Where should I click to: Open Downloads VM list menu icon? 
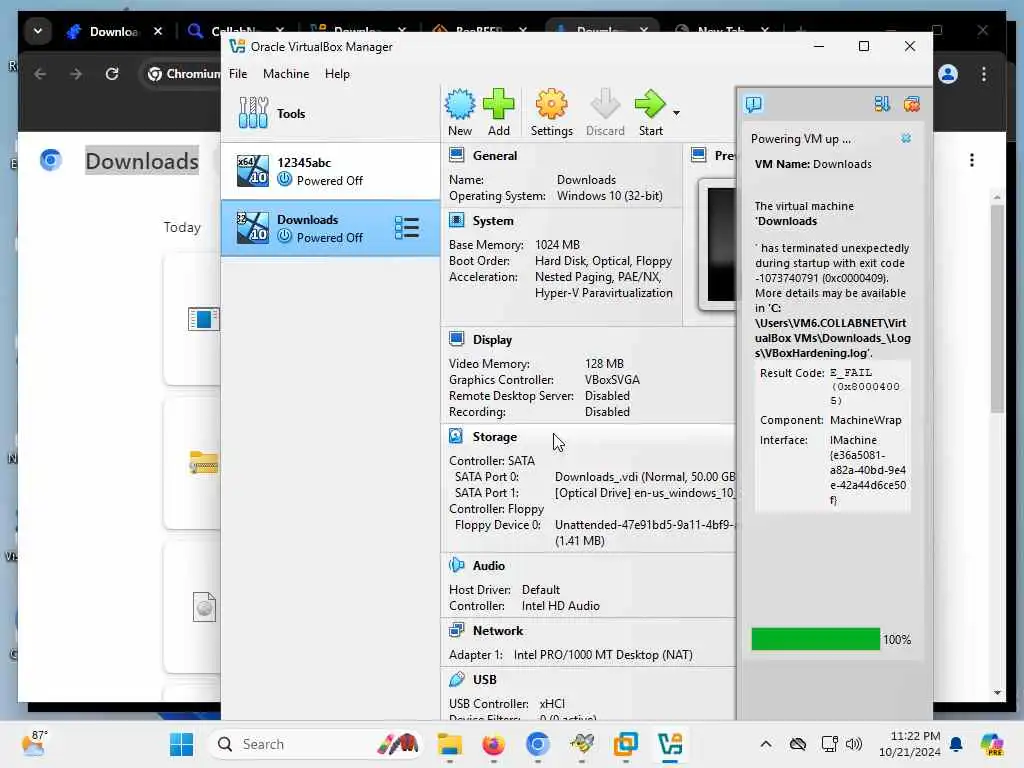coord(407,228)
